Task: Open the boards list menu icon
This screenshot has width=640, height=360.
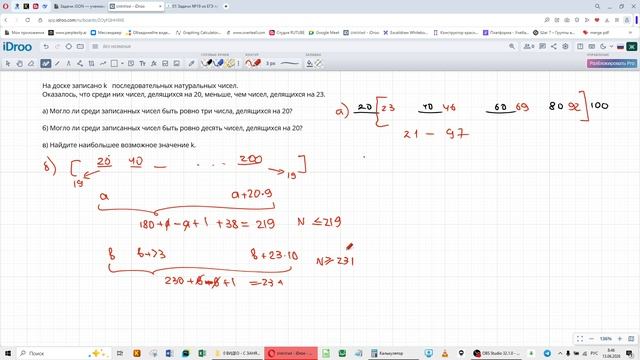Action: [95, 47]
